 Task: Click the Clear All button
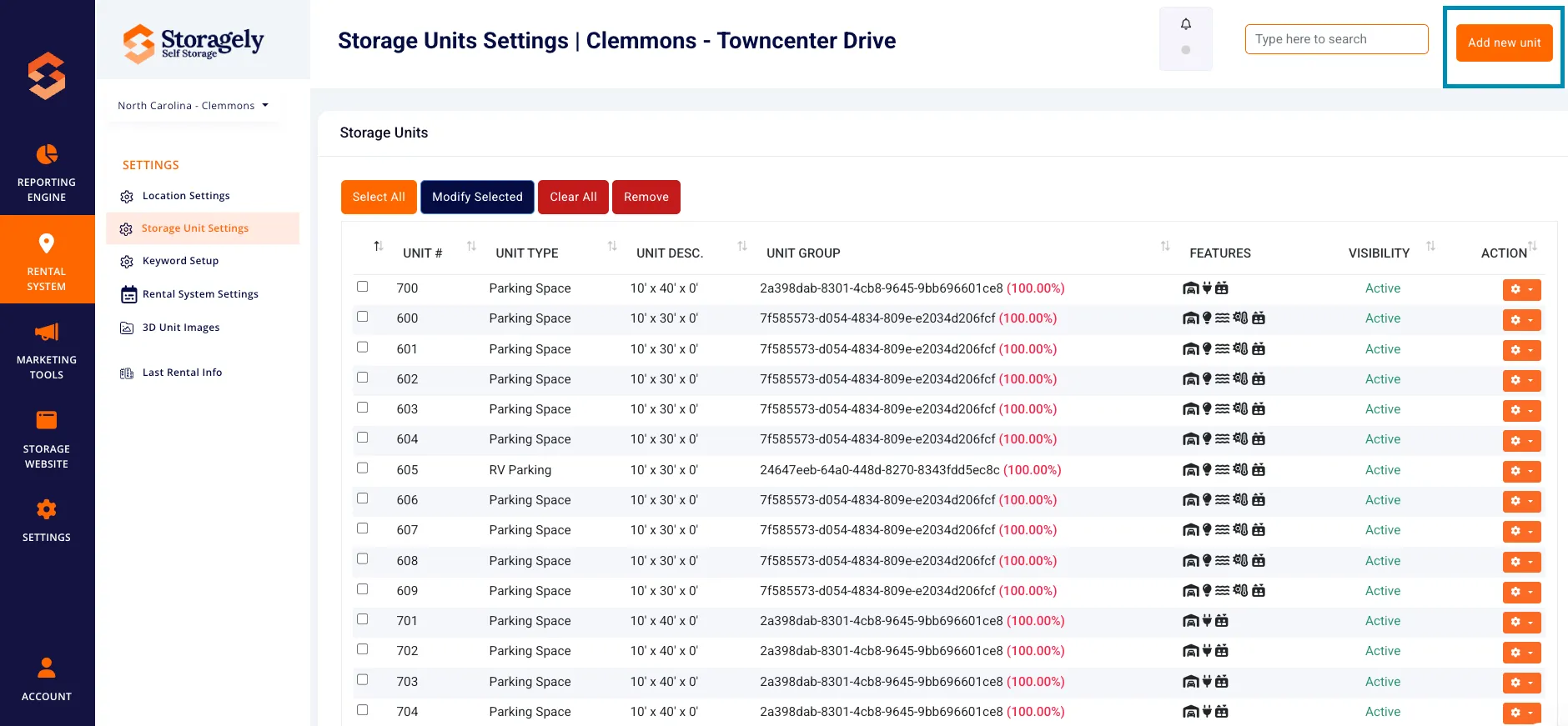tap(573, 197)
